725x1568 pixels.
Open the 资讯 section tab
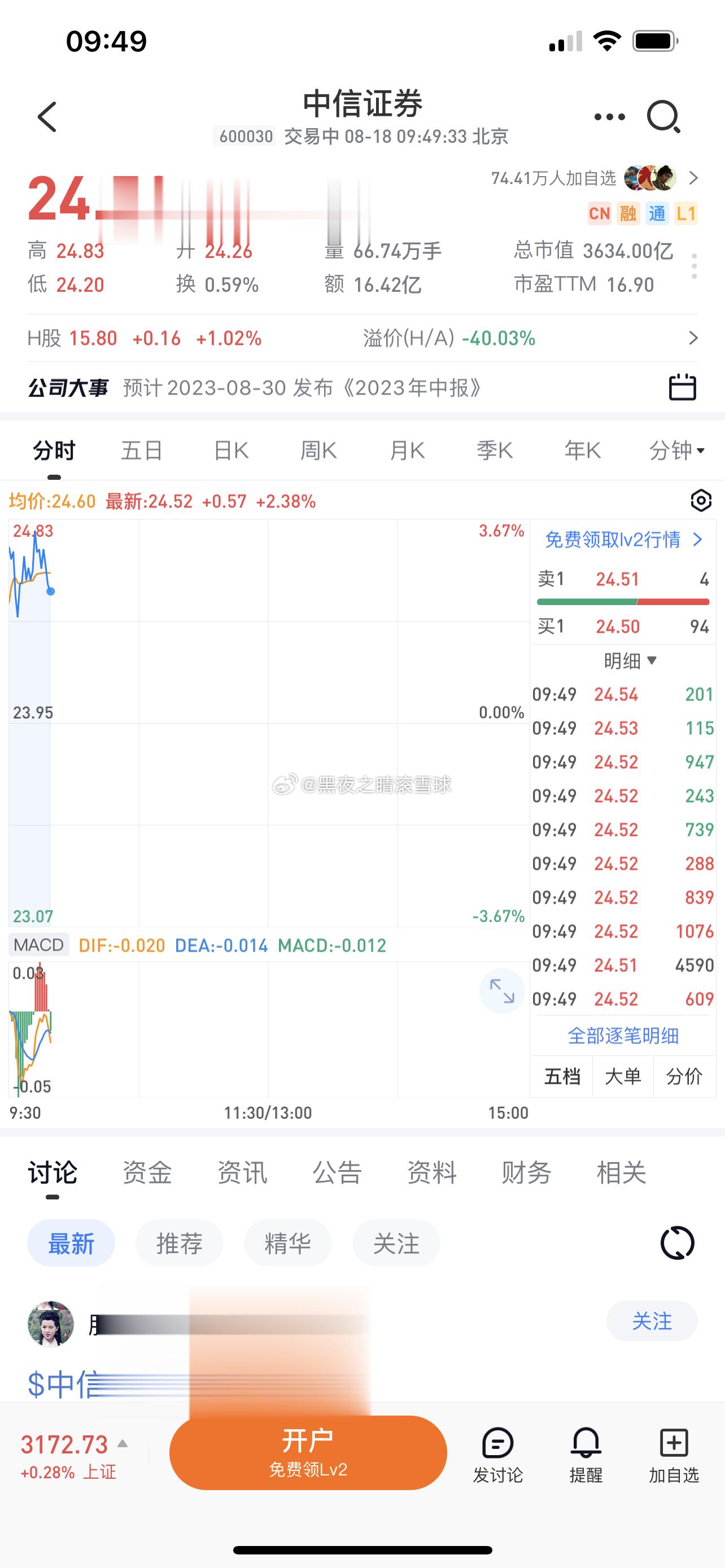242,1172
